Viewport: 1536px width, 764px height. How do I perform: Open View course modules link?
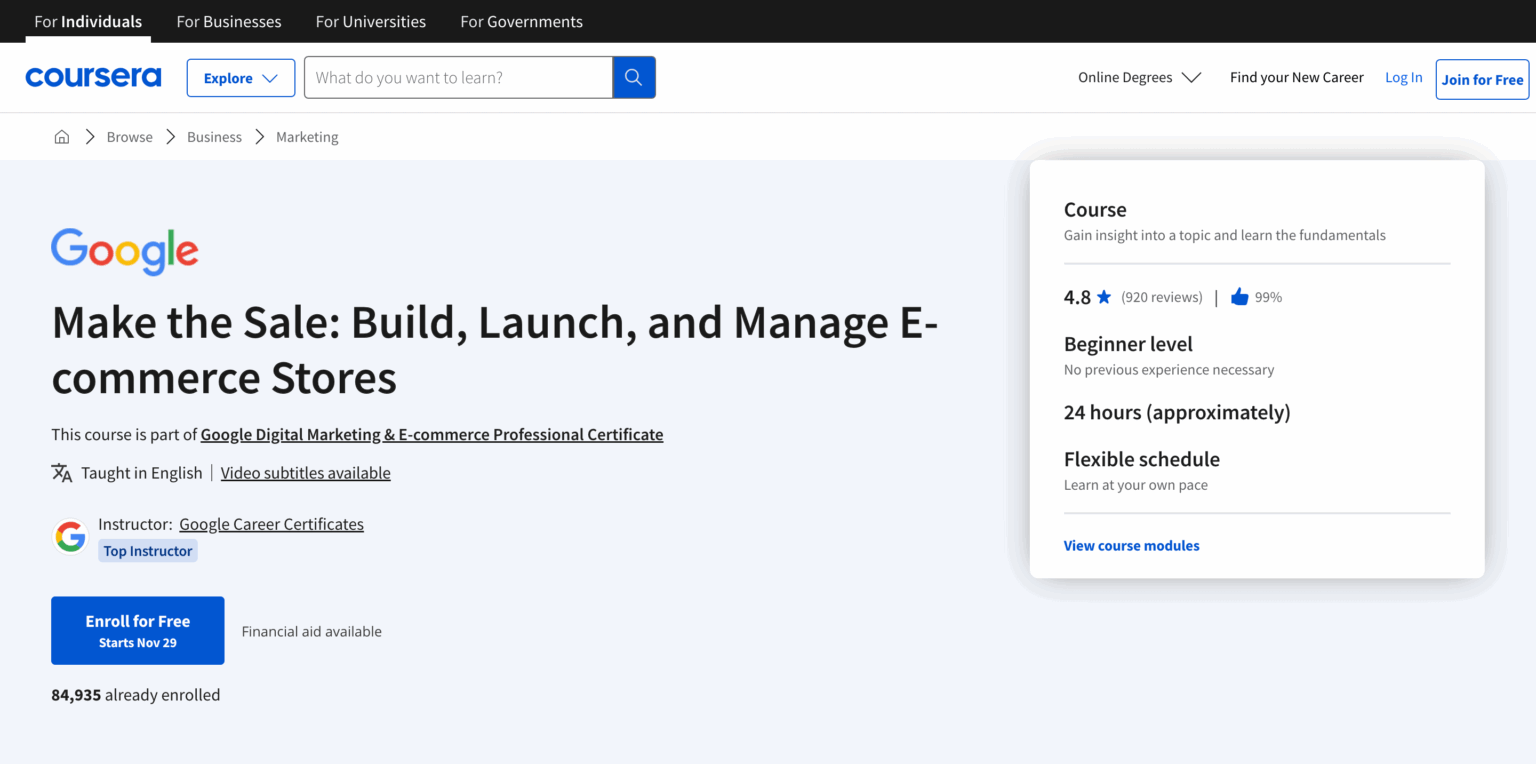tap(1131, 546)
